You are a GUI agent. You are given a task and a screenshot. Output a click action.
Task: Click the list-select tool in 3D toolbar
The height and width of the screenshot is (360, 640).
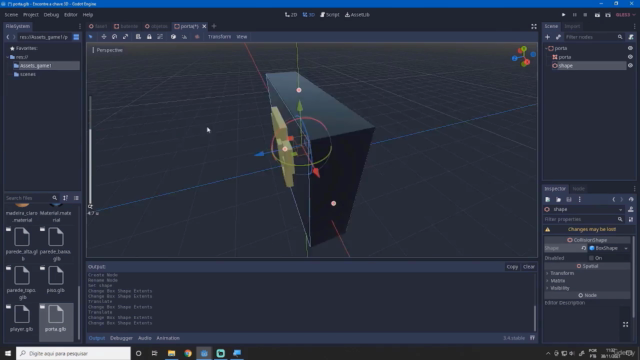tap(138, 37)
